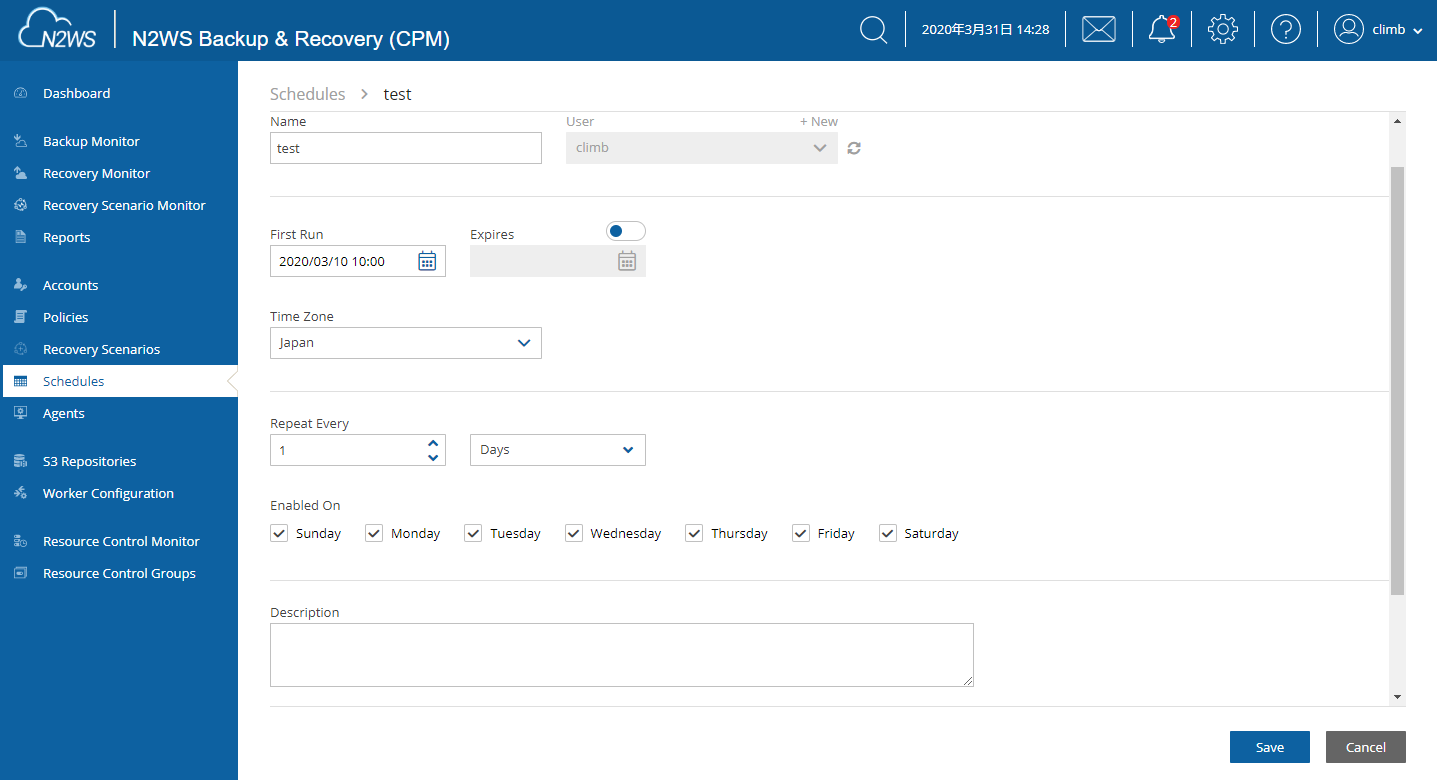Viewport: 1437px width, 780px height.
Task: Open the First Run calendar picker
Action: point(427,261)
